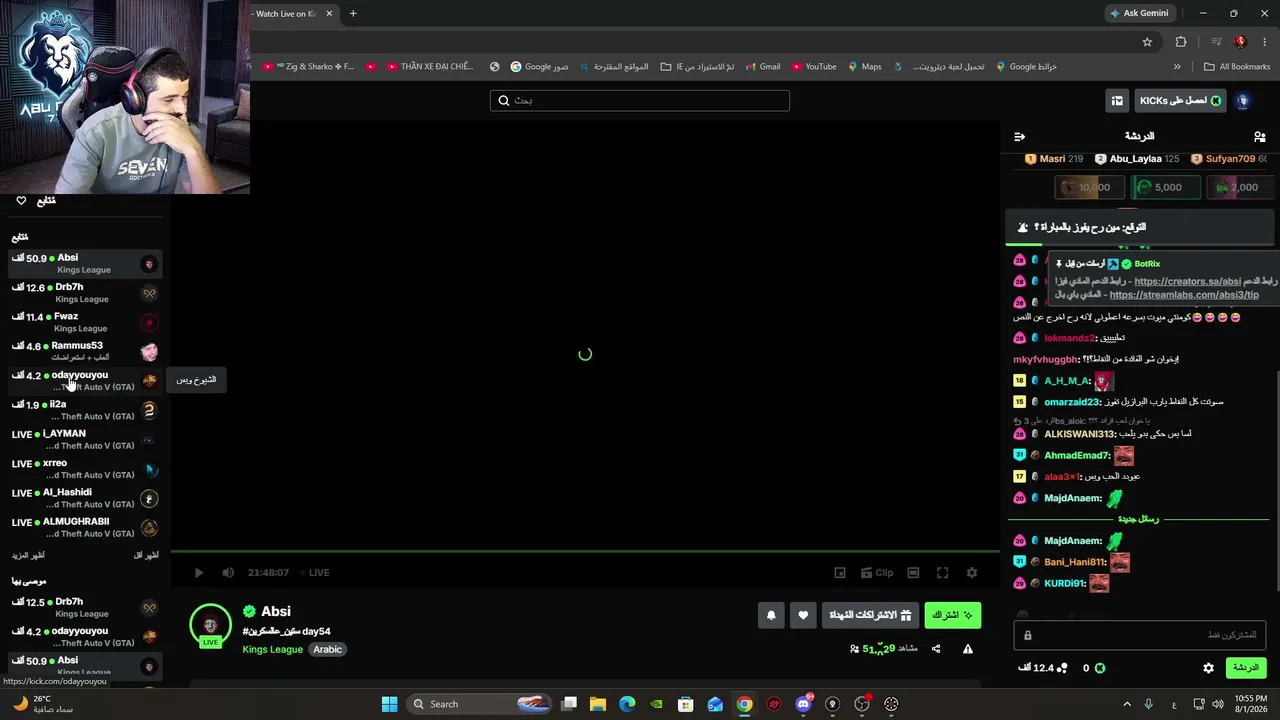Share the stream via the share icon
This screenshot has height=720, width=1280.
coord(936,649)
